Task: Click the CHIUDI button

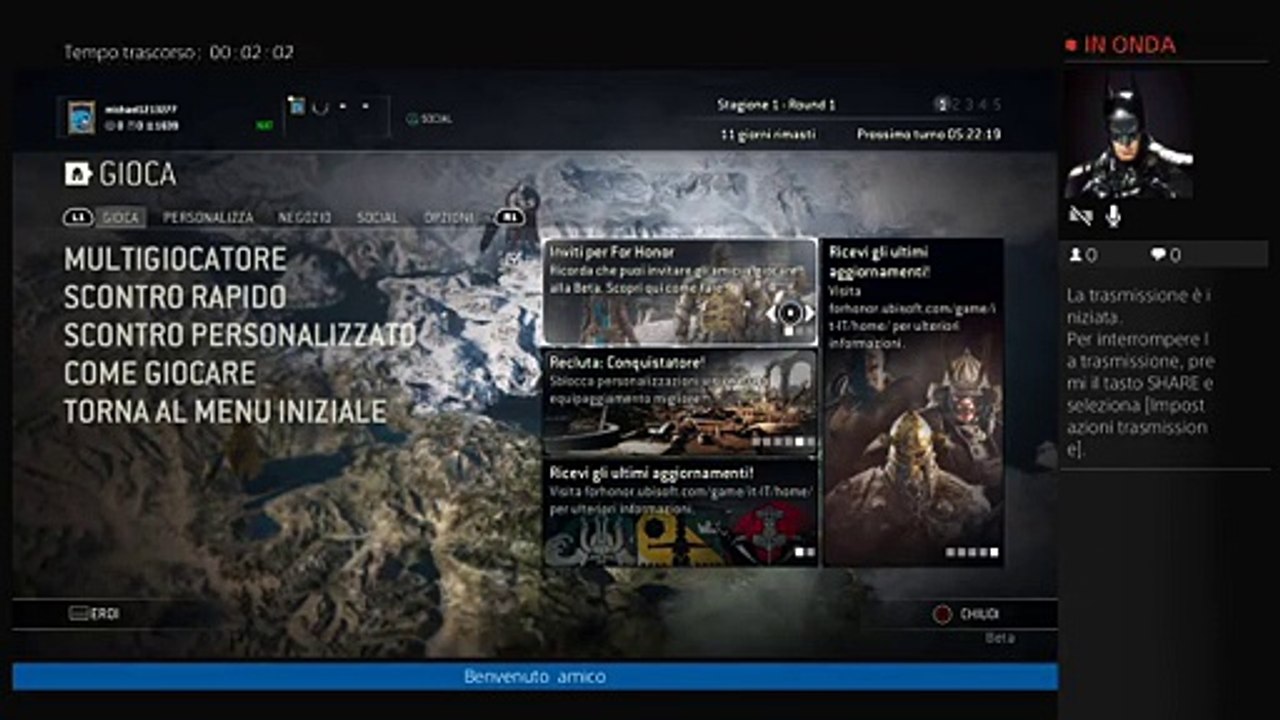Action: coord(967,614)
